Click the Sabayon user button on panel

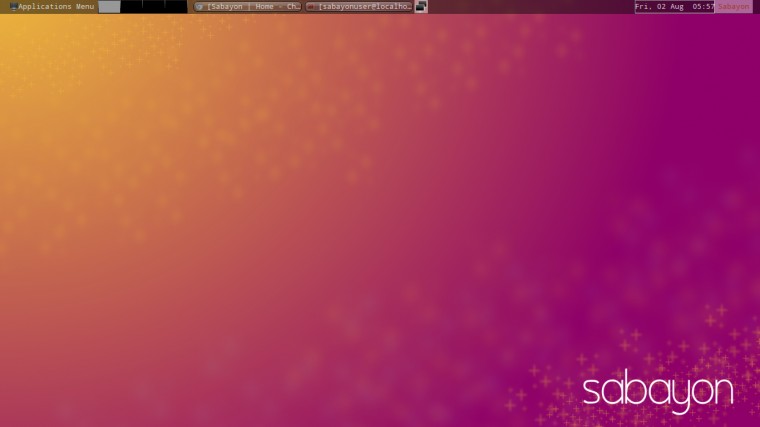(x=733, y=6)
